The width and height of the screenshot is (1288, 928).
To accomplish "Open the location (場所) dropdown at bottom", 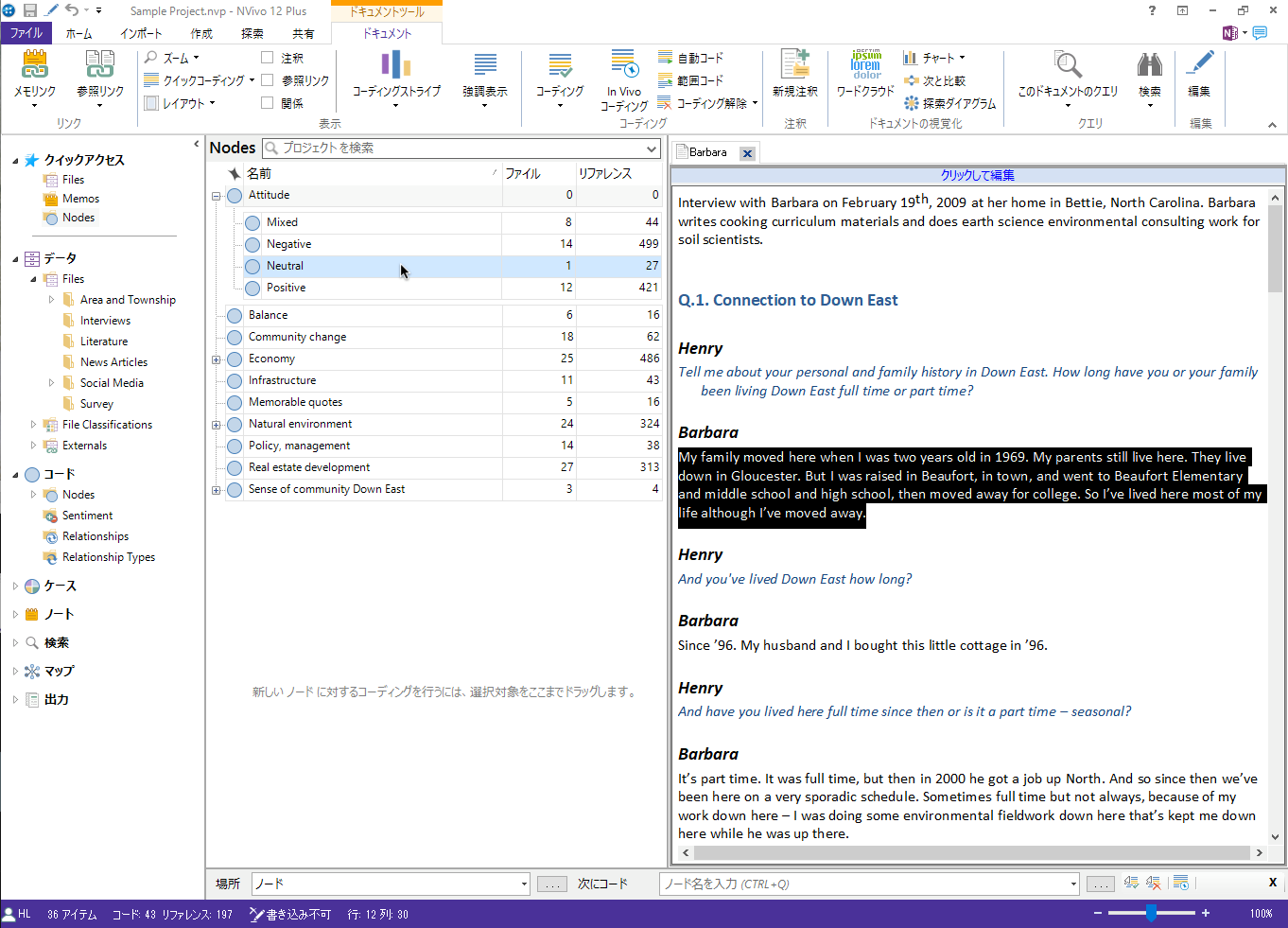I will click(524, 884).
